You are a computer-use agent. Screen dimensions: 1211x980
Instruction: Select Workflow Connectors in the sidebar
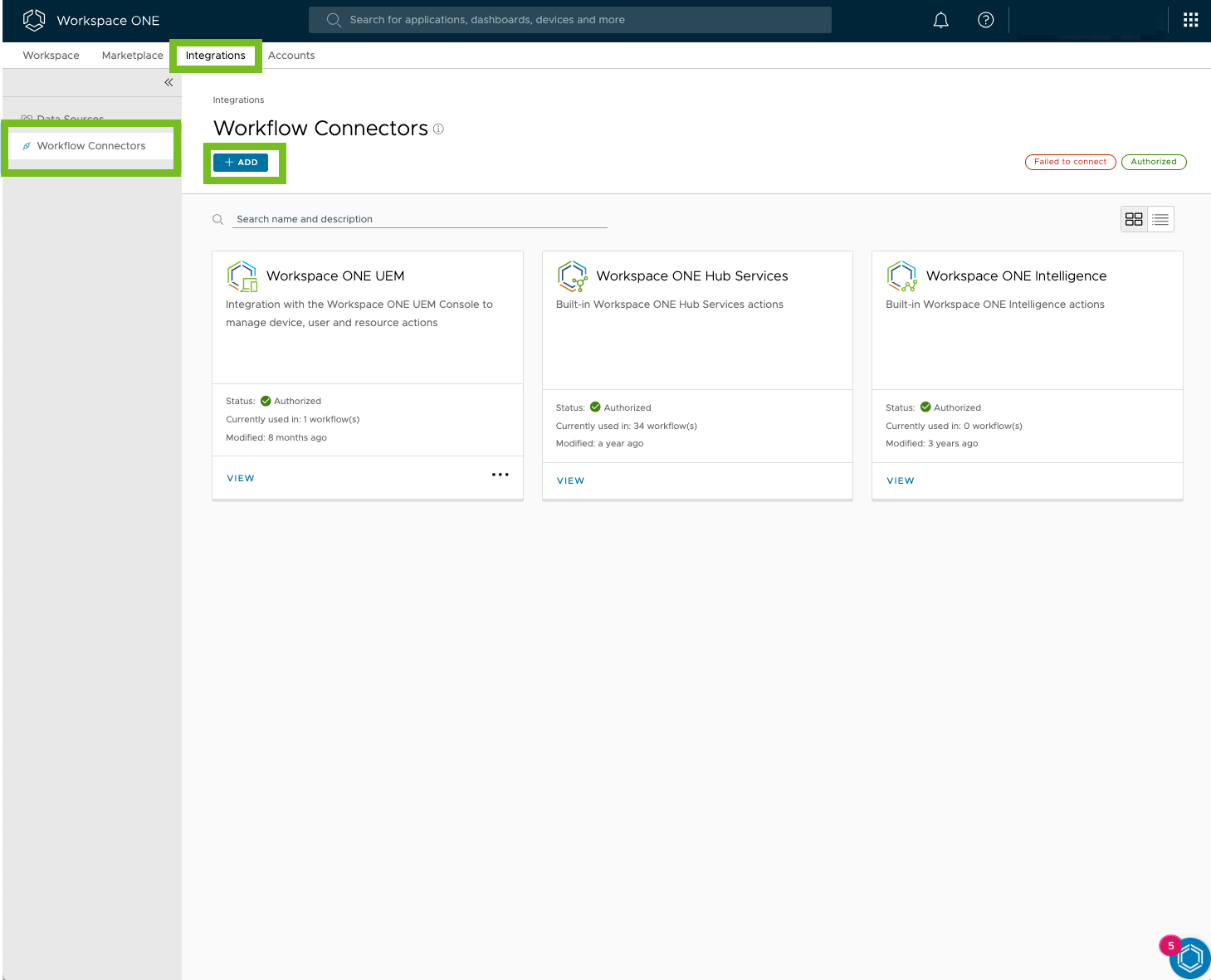point(91,146)
